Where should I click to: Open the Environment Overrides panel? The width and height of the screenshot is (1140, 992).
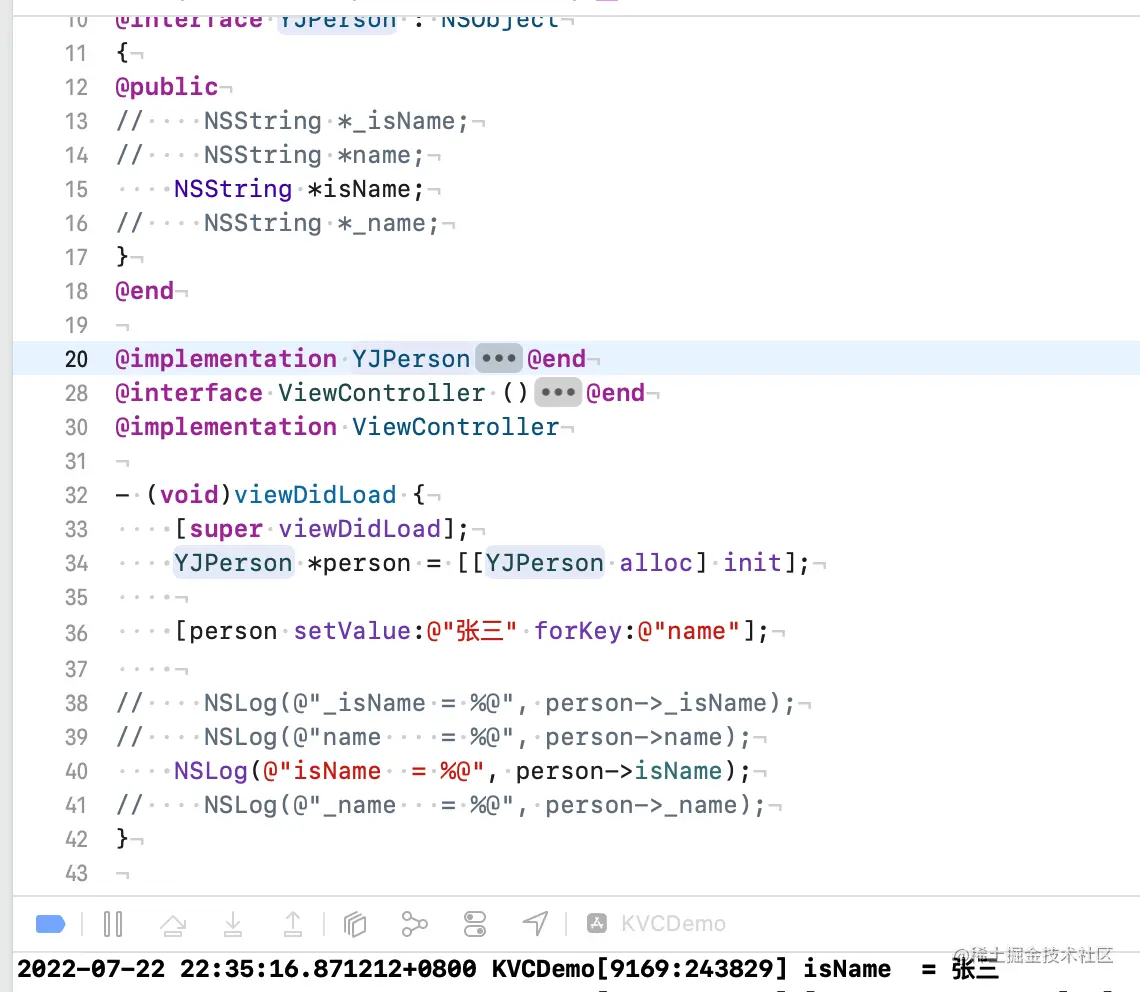(x=475, y=923)
